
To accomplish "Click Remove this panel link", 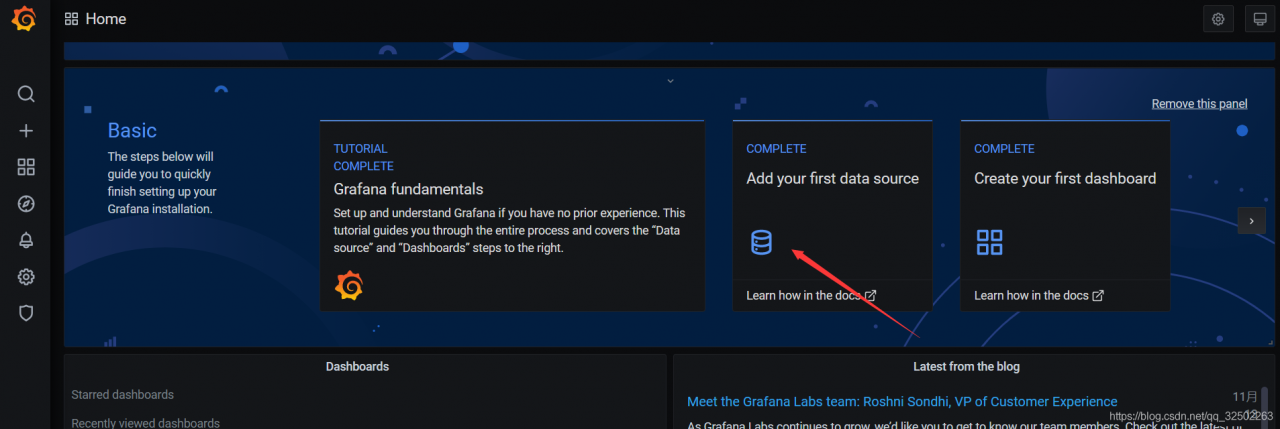I will pos(1199,104).
